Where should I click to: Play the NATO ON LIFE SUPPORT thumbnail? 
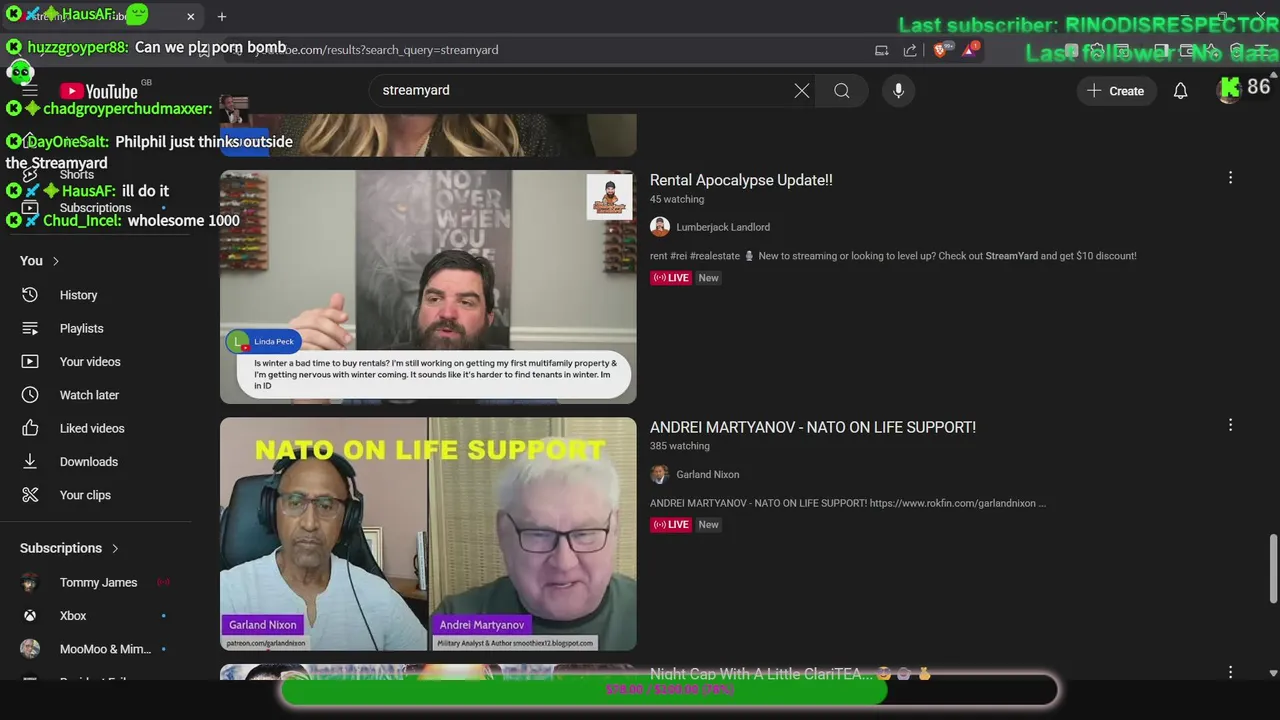428,534
